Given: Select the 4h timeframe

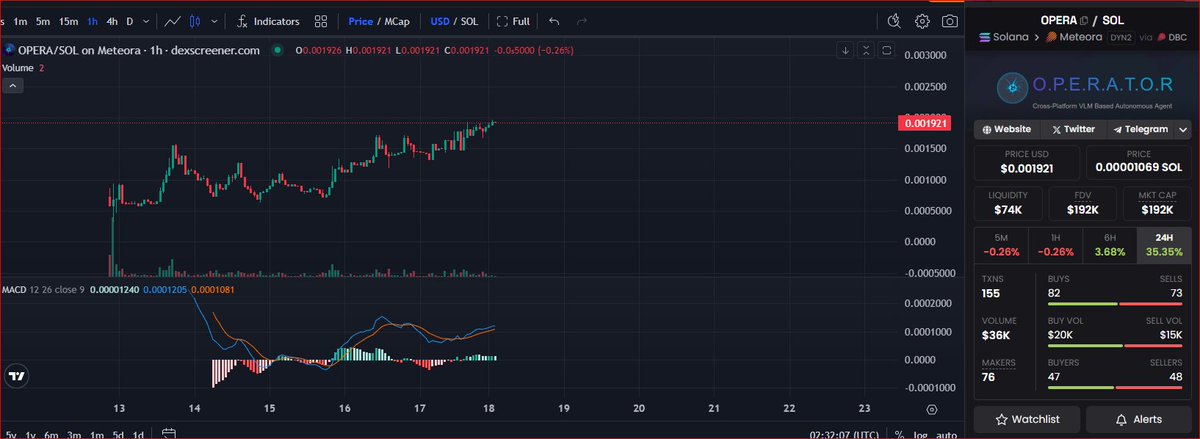Looking at the screenshot, I should click(112, 21).
